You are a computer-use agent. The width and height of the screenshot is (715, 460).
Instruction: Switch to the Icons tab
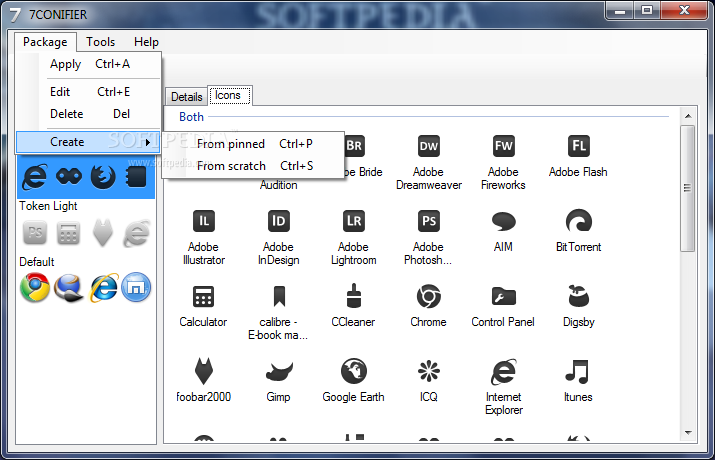[x=229, y=95]
